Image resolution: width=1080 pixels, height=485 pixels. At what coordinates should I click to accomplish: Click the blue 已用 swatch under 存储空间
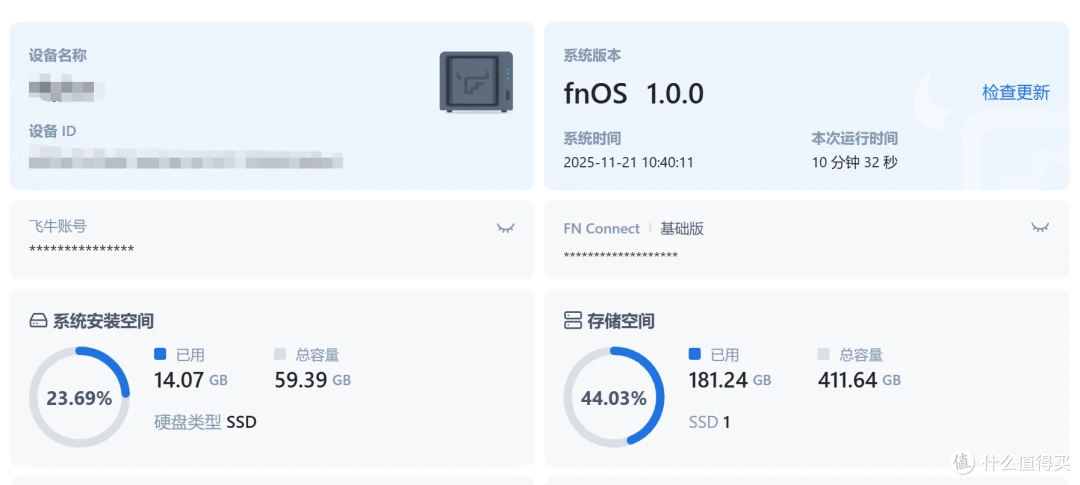tap(695, 354)
